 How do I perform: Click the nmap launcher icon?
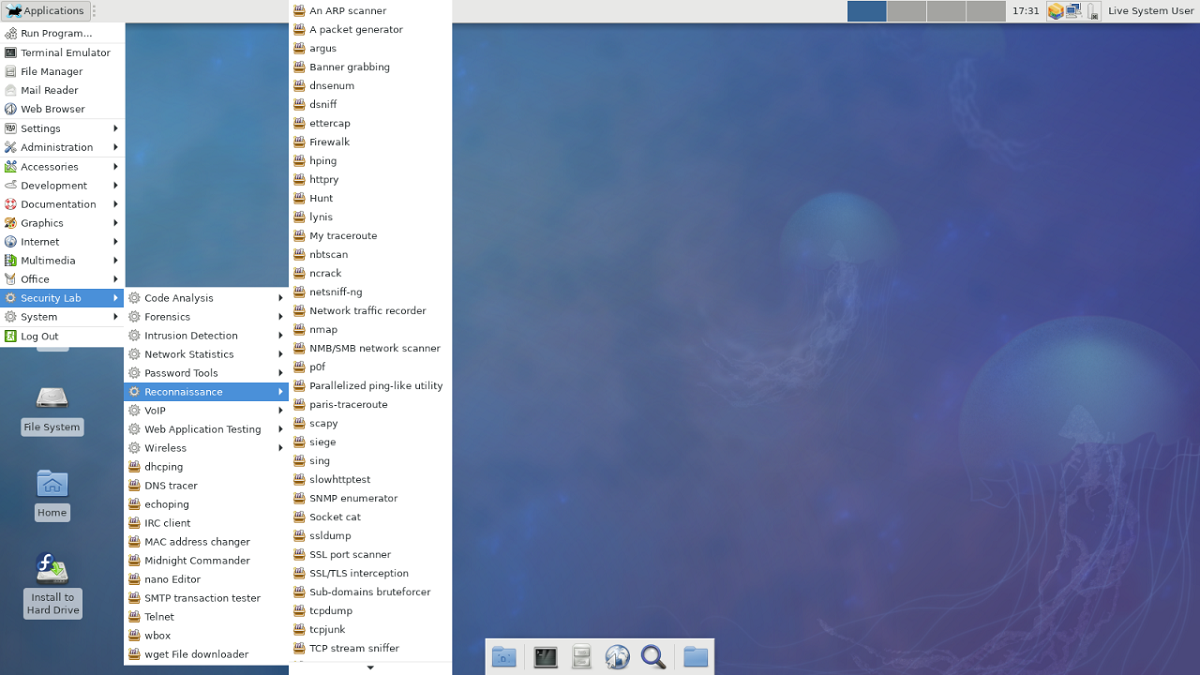(300, 330)
